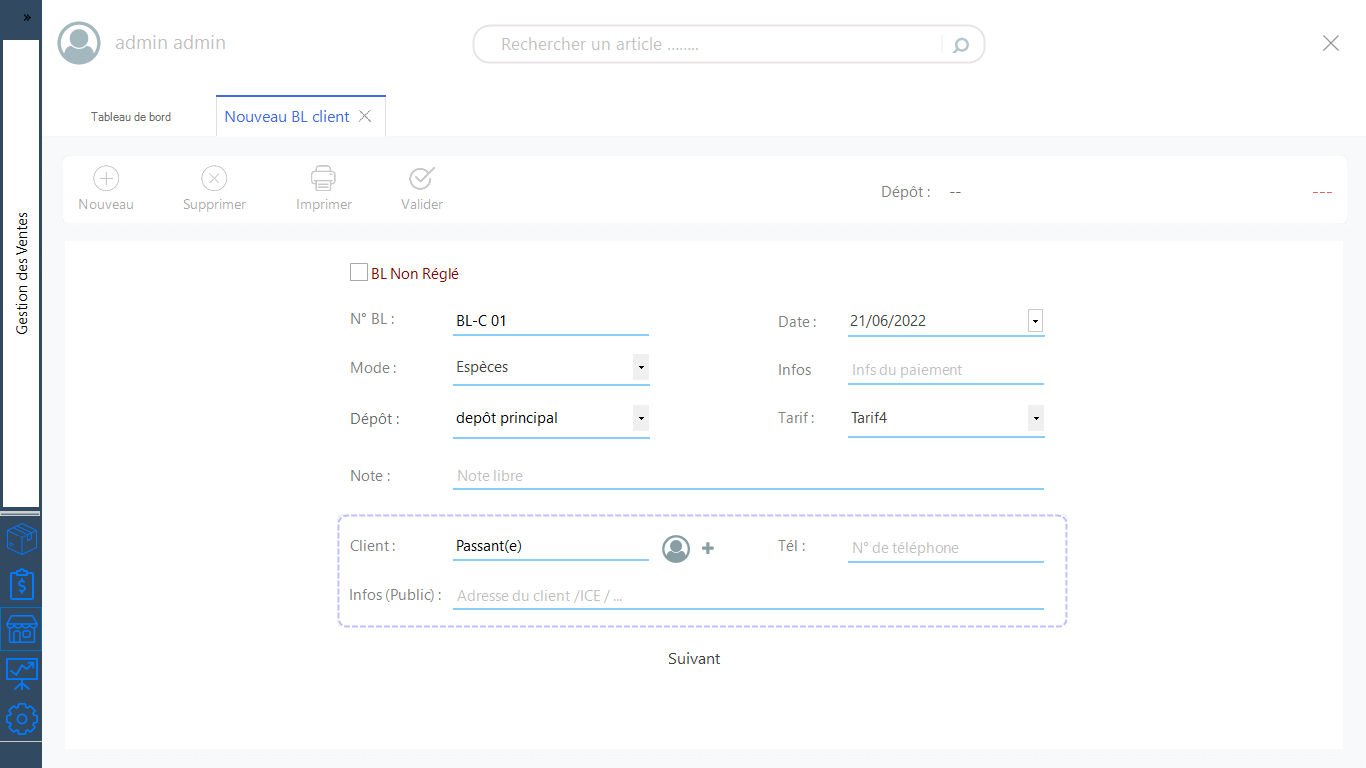
Task: Open the dollar clipboard module in sidebar
Action: point(21,585)
